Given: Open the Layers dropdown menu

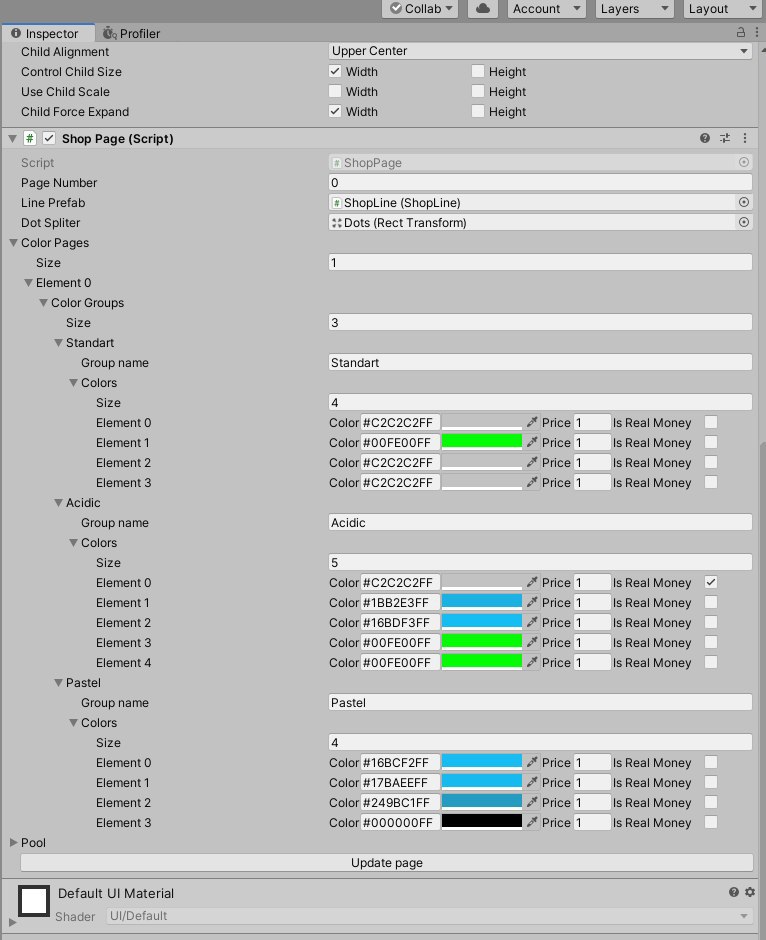Looking at the screenshot, I should click(x=635, y=8).
